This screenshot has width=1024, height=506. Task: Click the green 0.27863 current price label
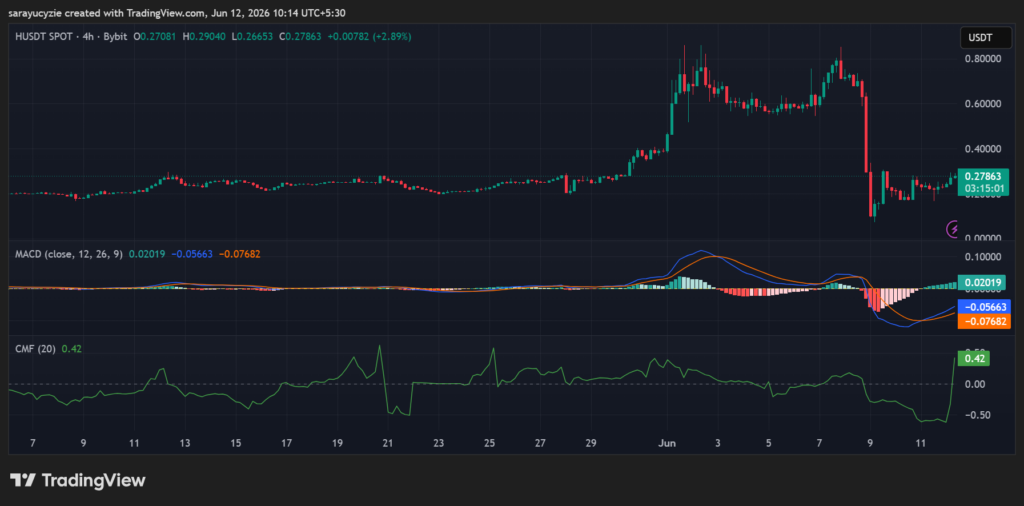[x=984, y=176]
